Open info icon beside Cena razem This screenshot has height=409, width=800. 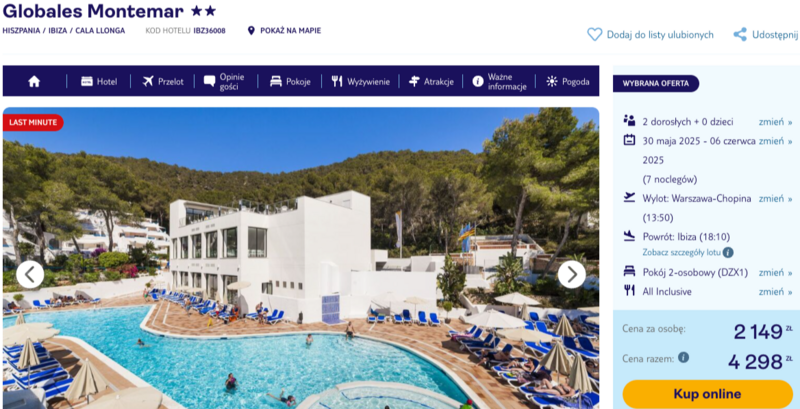coord(683,357)
